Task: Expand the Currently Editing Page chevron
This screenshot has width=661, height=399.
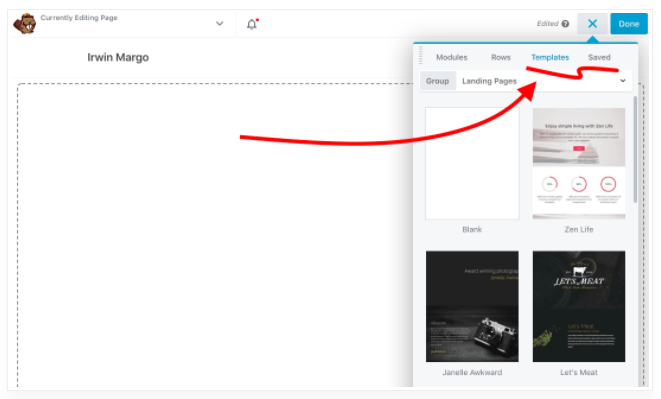Action: tap(220, 23)
